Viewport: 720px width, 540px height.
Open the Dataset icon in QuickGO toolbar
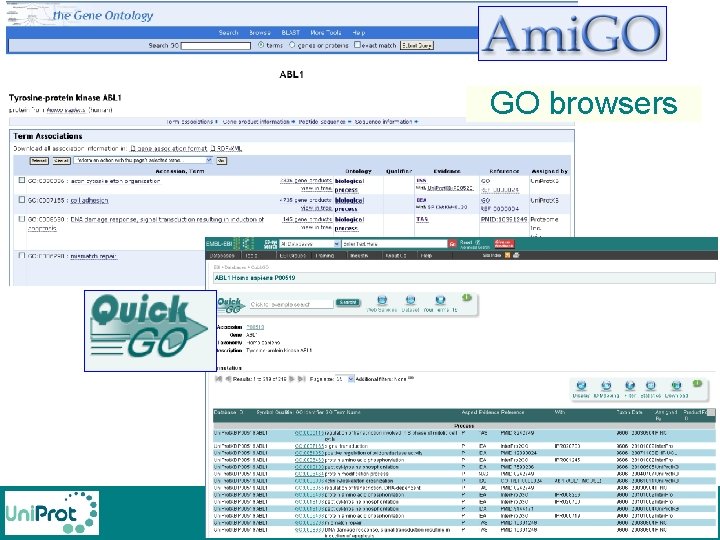point(411,301)
